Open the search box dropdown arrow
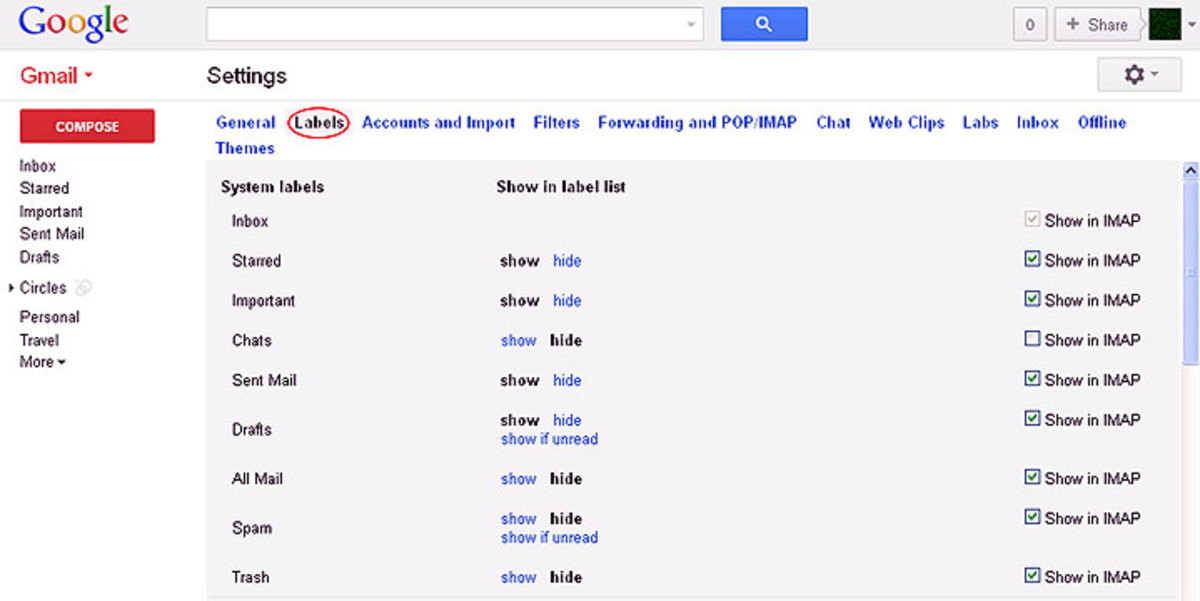The height and width of the screenshot is (601, 1200). 691,23
